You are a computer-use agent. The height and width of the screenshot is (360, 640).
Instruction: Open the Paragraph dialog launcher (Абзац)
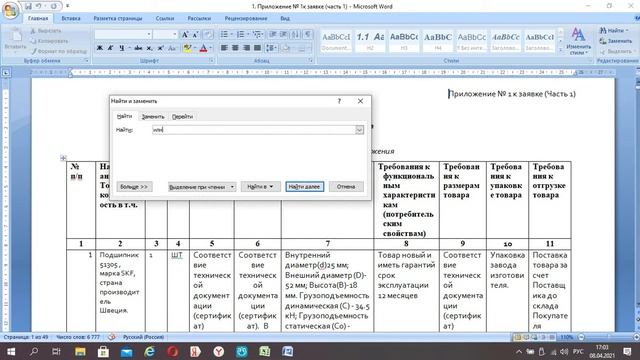[311, 60]
